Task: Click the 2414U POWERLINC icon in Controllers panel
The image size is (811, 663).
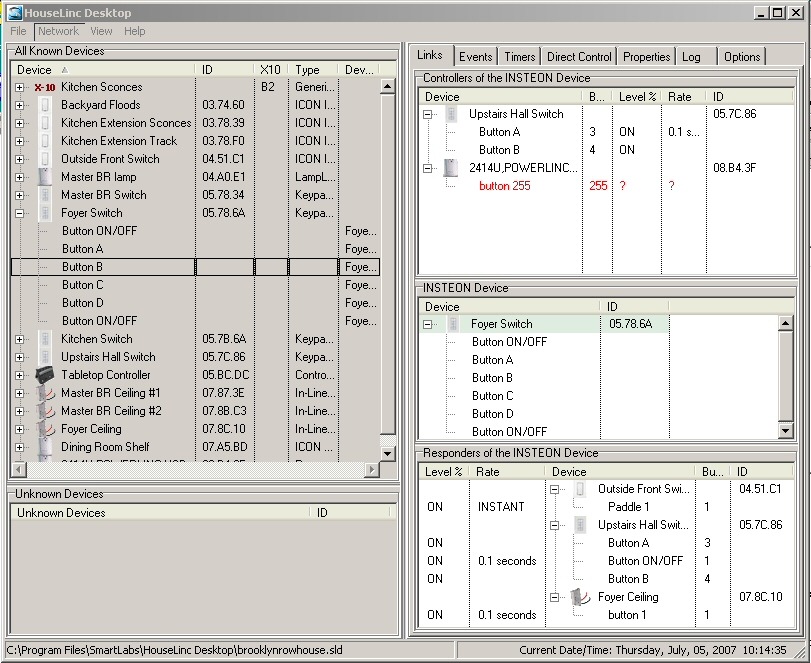Action: [452, 168]
